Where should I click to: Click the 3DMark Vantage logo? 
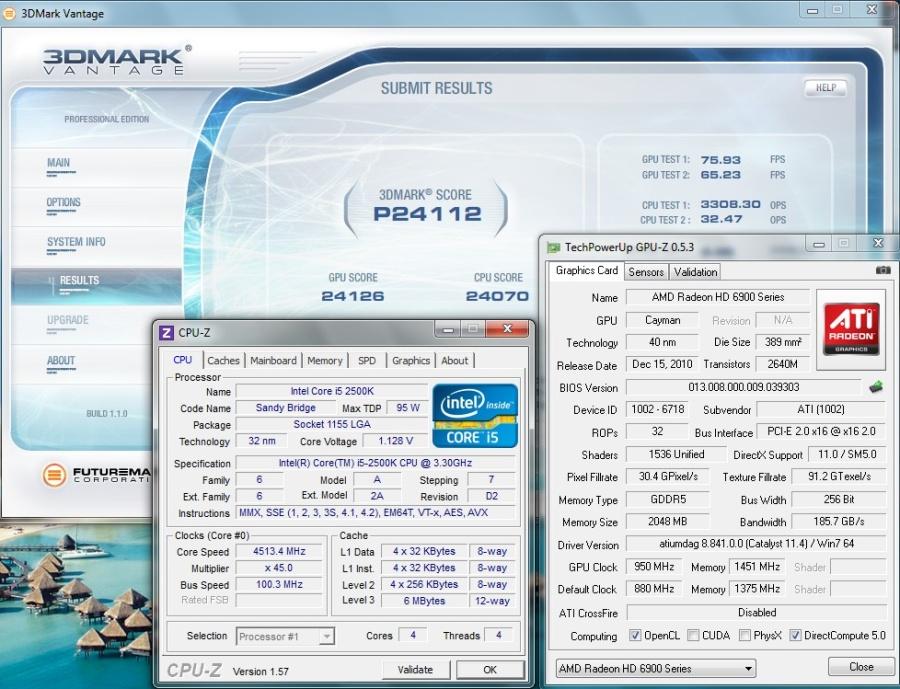[x=117, y=61]
